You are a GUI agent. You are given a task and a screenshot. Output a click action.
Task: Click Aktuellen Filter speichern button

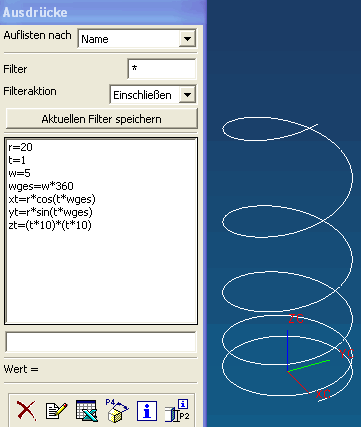(x=102, y=119)
